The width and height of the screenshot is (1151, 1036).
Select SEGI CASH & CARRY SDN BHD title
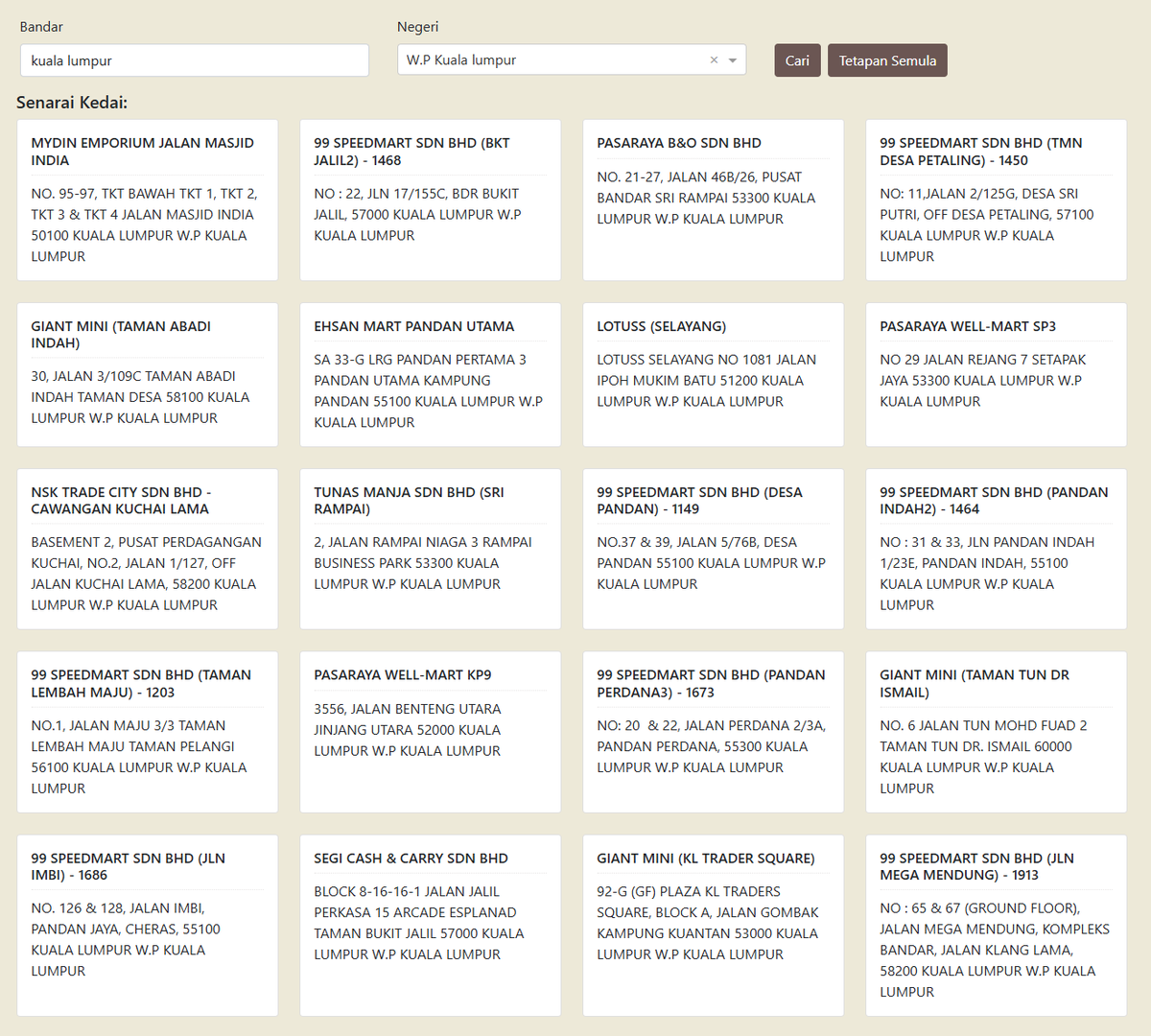(x=411, y=859)
